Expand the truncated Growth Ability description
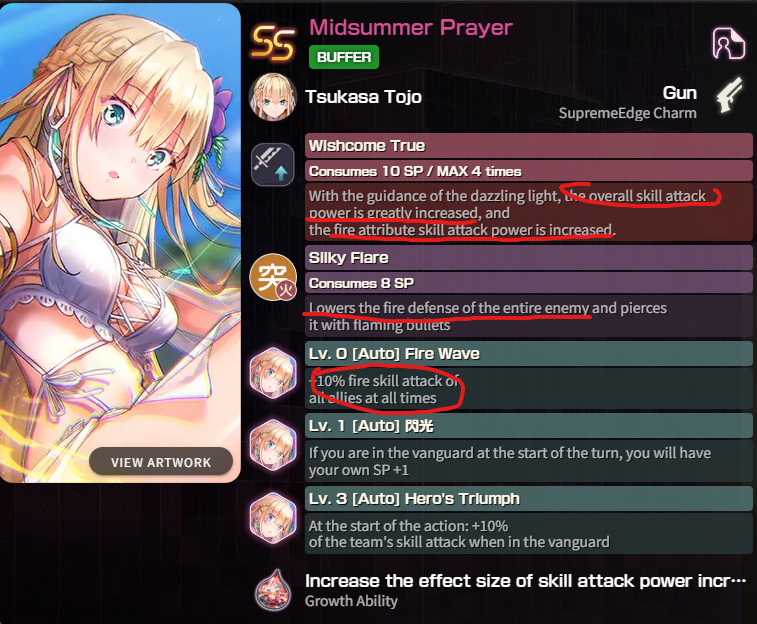Image resolution: width=757 pixels, height=624 pixels. (x=526, y=581)
